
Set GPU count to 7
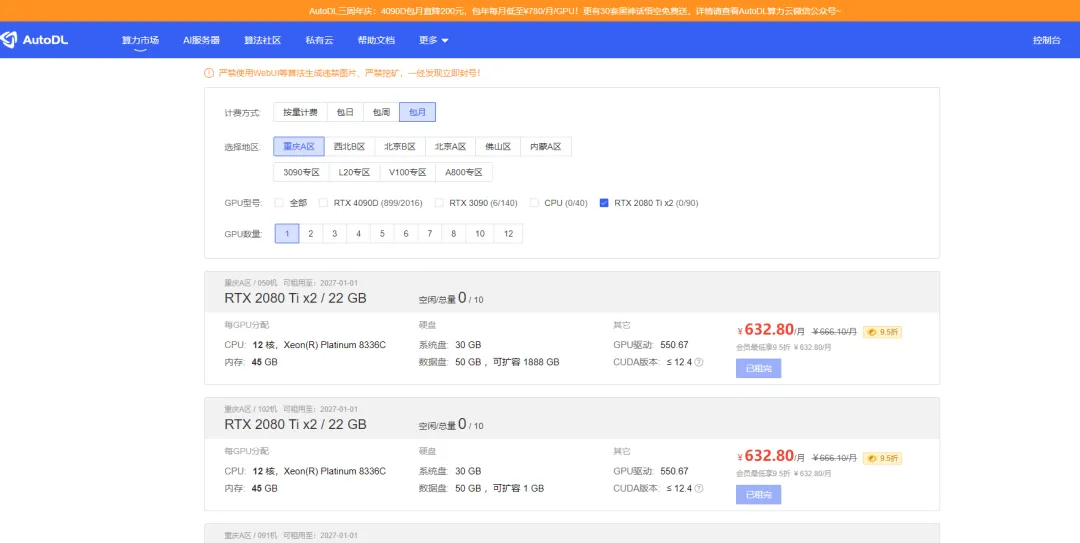tap(430, 234)
